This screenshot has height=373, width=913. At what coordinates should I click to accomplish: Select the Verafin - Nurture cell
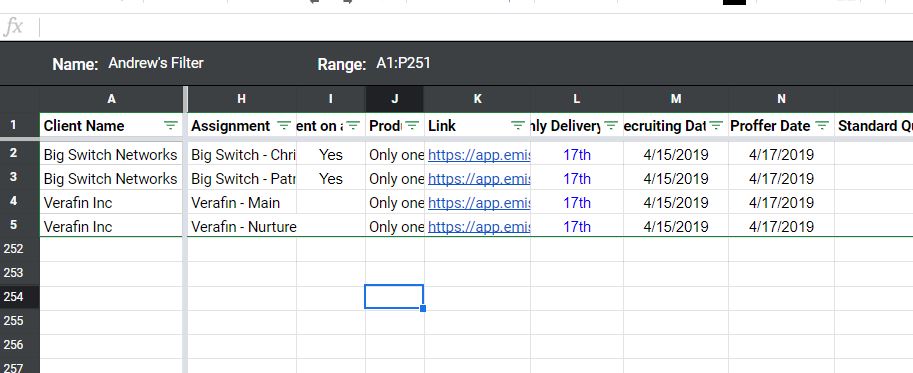pyautogui.click(x=242, y=226)
